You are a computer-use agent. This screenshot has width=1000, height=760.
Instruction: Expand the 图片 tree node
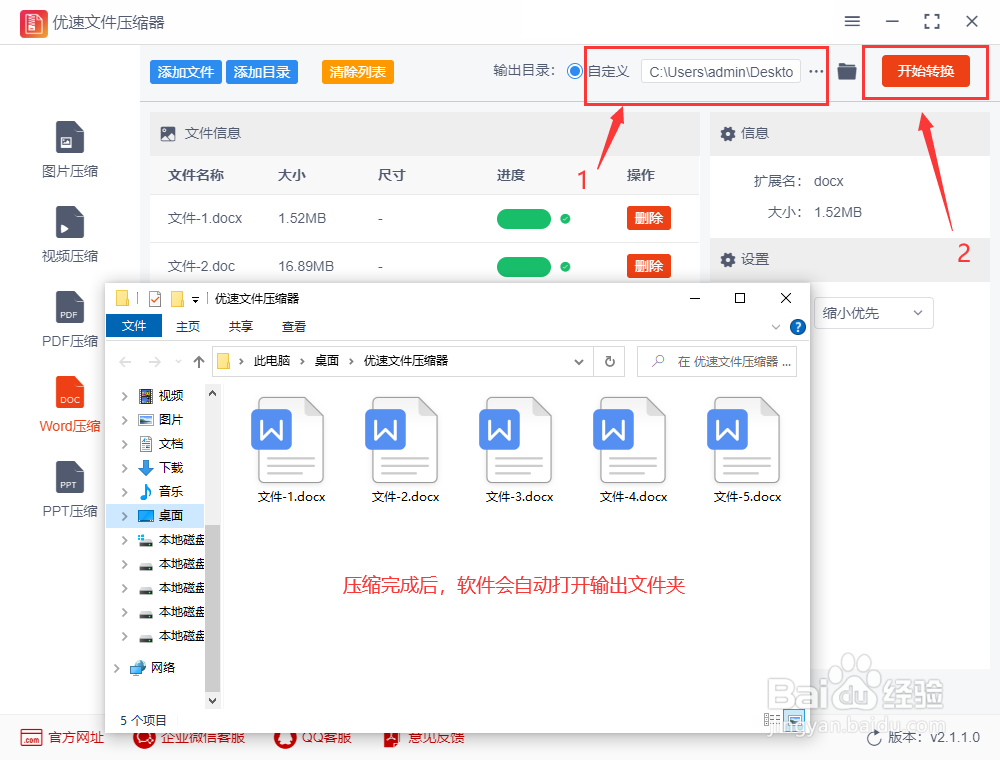pyautogui.click(x=124, y=420)
